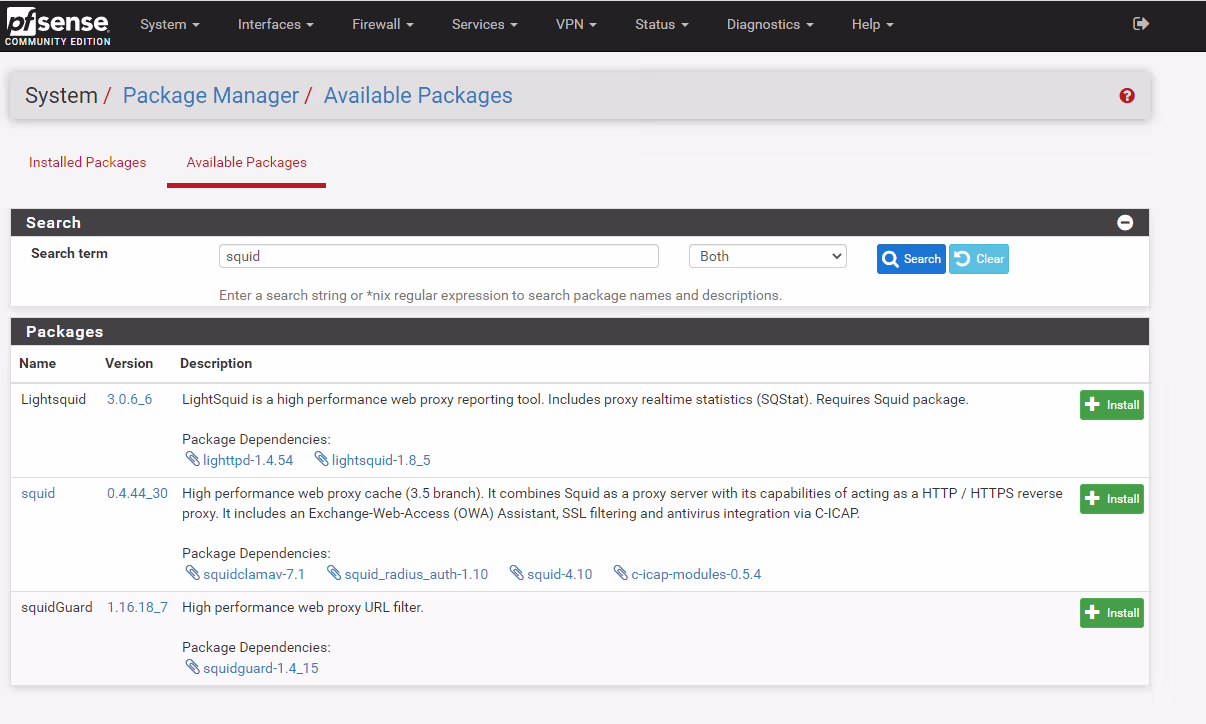Open the squid package name link
1206x724 pixels.
coord(38,493)
